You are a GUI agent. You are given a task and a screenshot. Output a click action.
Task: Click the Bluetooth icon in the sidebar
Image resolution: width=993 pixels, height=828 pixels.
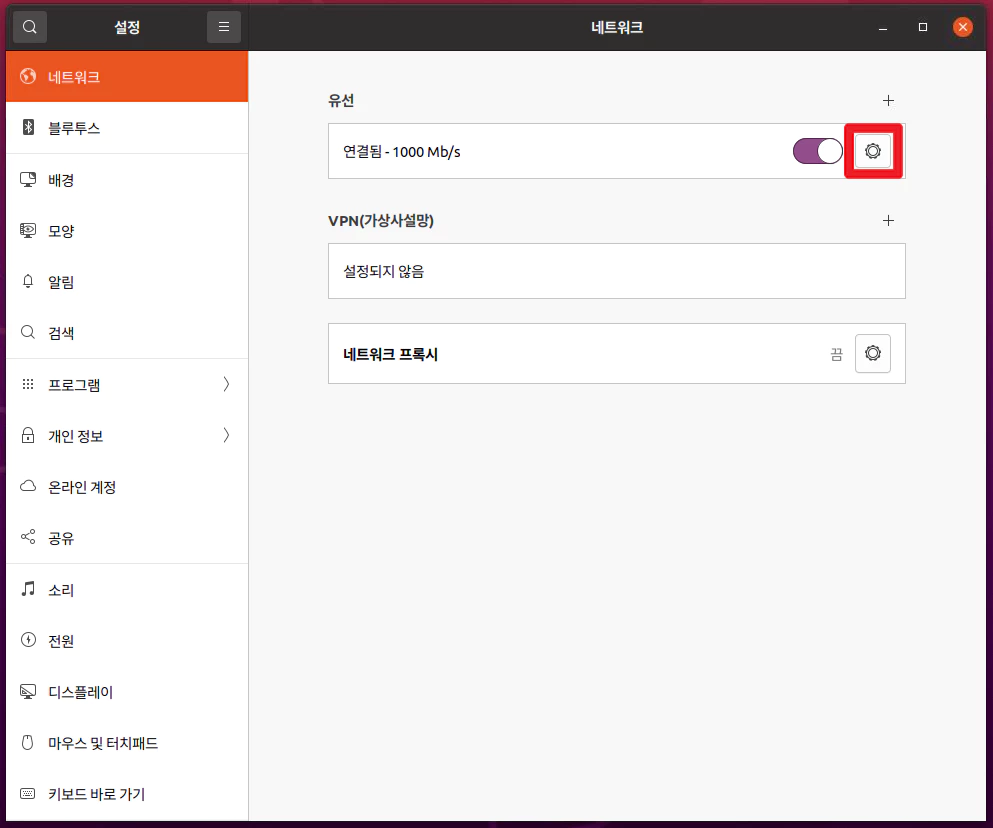click(x=28, y=127)
